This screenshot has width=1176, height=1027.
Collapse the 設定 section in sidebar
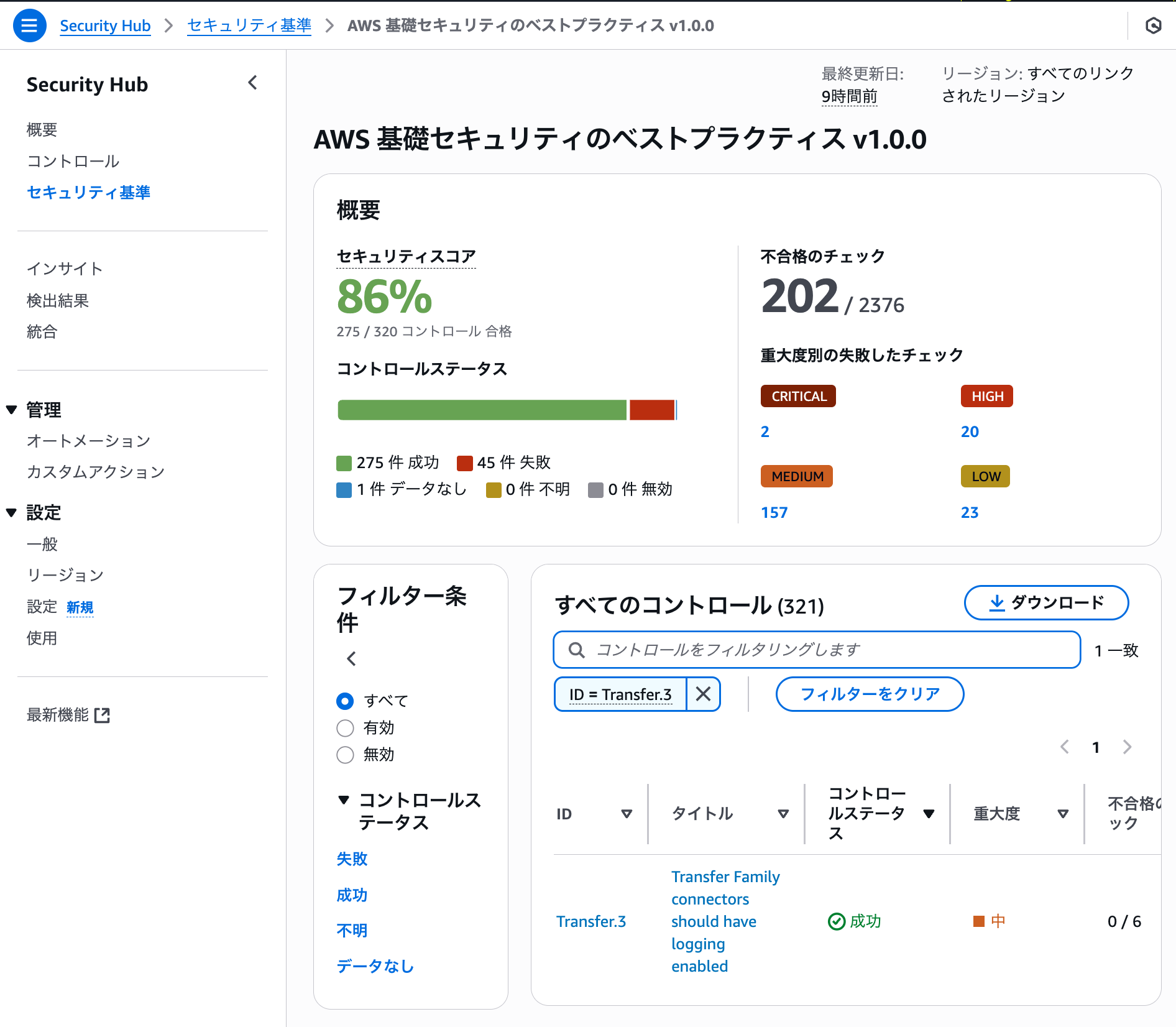point(11,513)
